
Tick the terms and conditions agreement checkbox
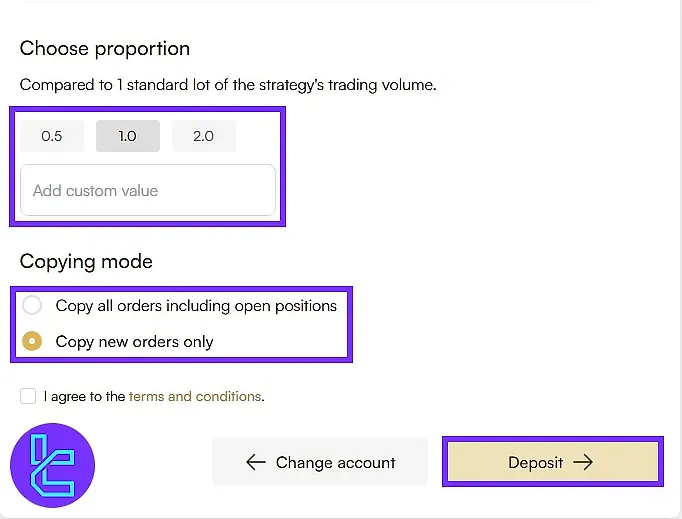tap(28, 396)
